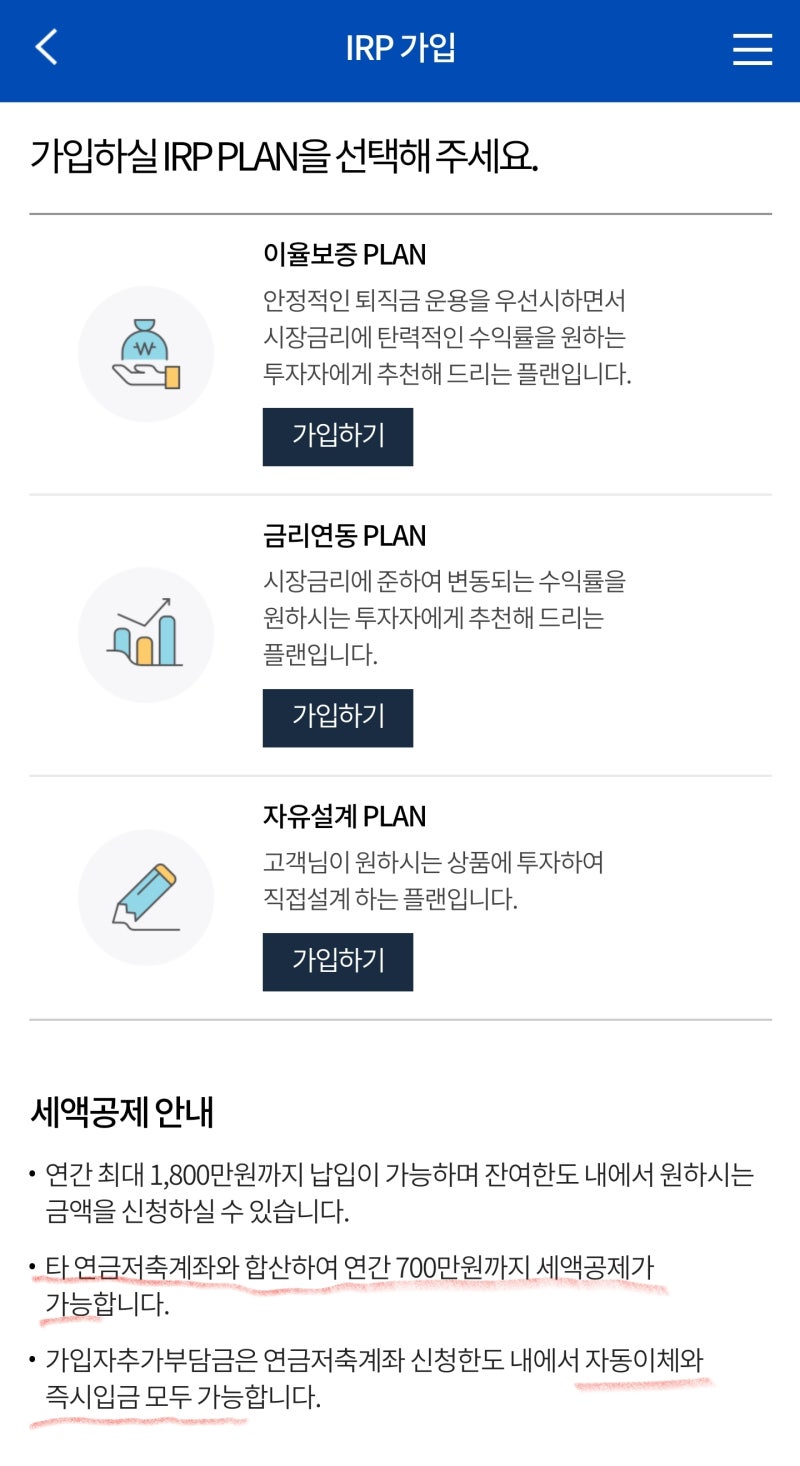Tap the IRP 가입 page title

[400, 48]
